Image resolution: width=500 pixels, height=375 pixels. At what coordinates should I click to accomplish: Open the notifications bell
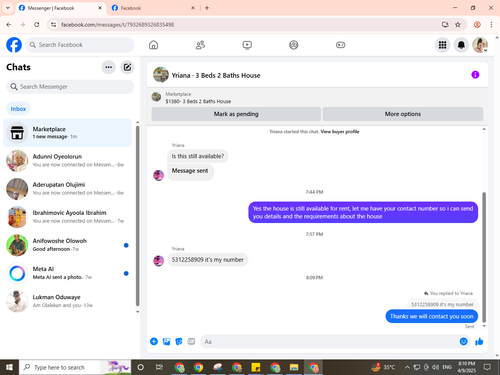461,45
